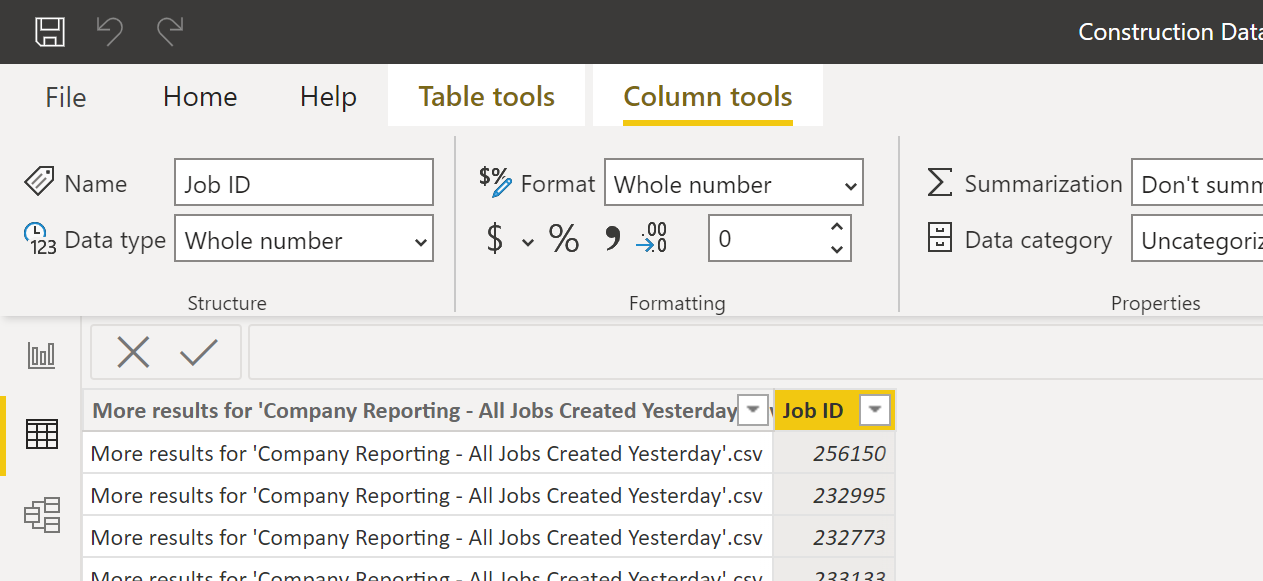The width and height of the screenshot is (1263, 581).
Task: Apply percentage format icon
Action: point(564,239)
